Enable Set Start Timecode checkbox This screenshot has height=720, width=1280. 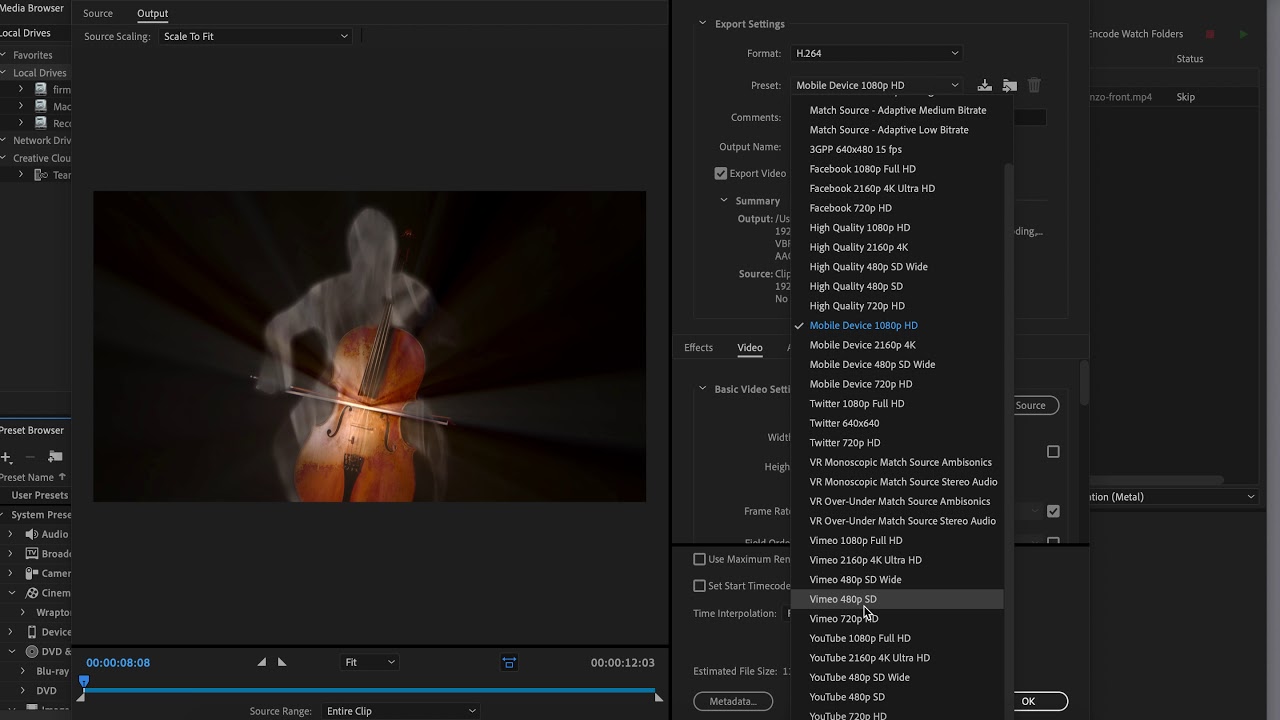click(x=700, y=586)
